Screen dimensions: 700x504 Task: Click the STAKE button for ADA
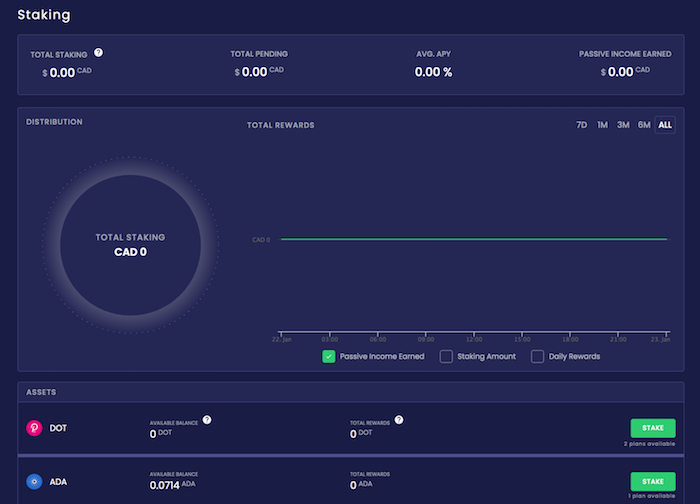point(653,482)
